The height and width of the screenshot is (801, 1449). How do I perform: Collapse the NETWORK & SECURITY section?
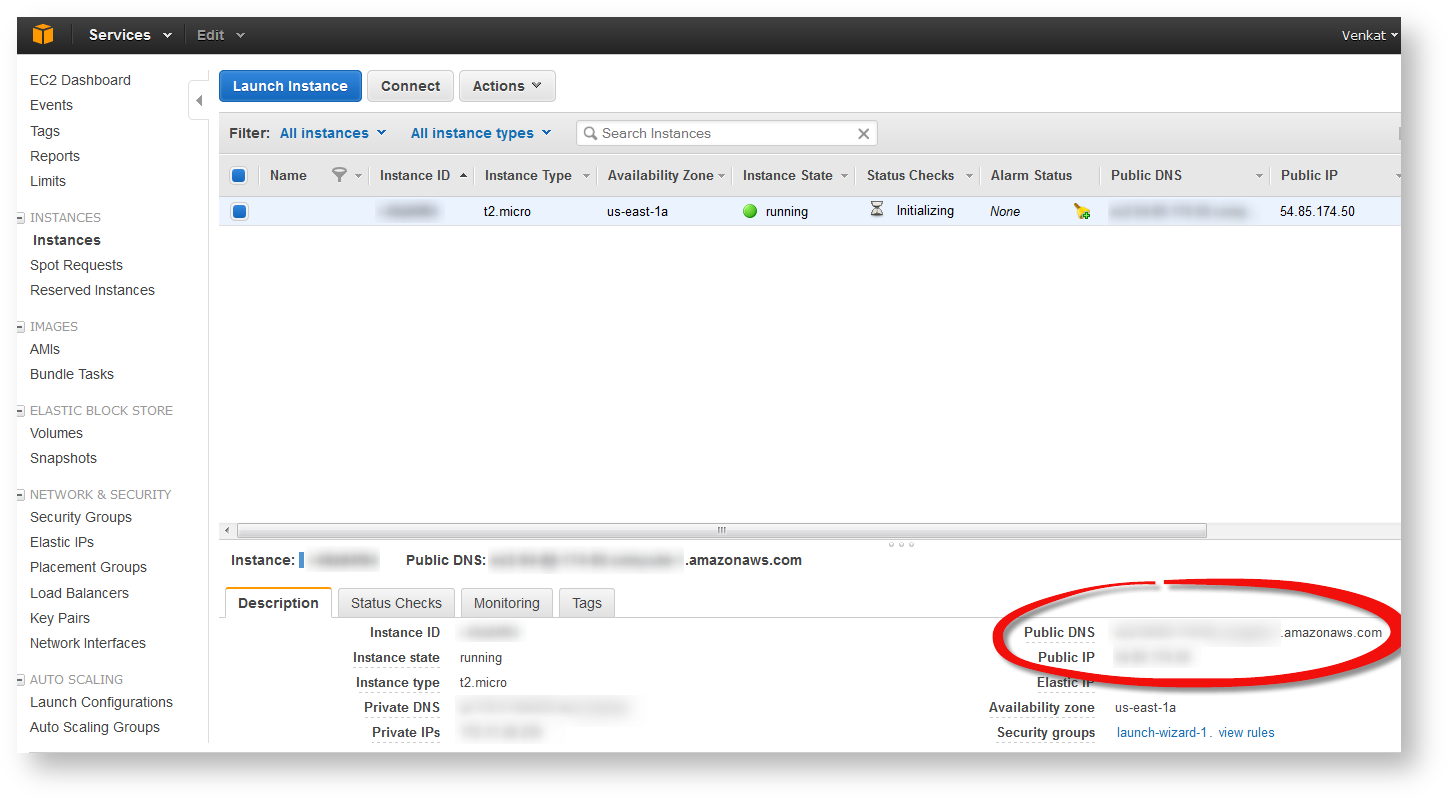tap(19, 494)
